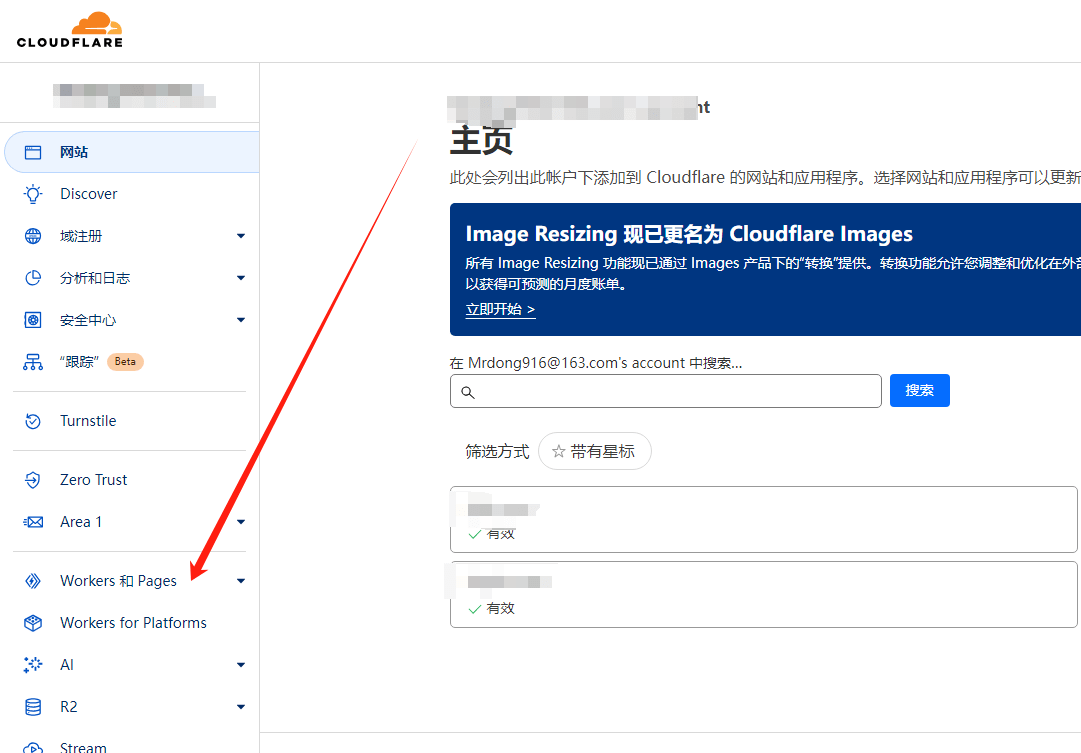Image resolution: width=1081 pixels, height=753 pixels.
Task: Click the 安全中心 shield icon
Action: click(x=33, y=320)
